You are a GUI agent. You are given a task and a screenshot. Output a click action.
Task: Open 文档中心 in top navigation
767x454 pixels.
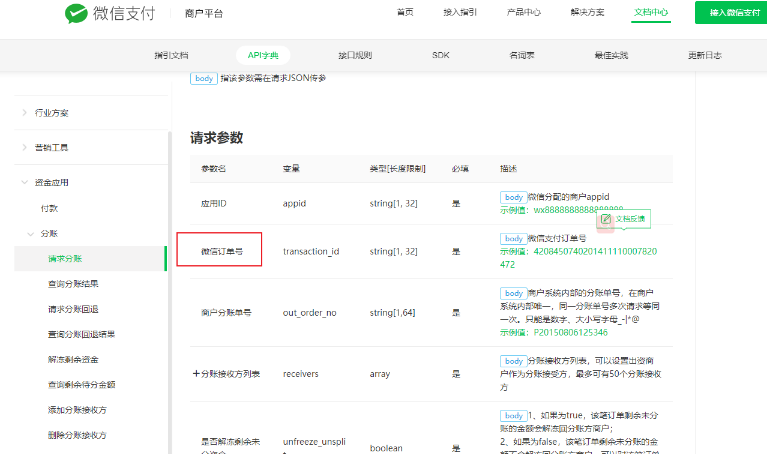click(x=651, y=12)
